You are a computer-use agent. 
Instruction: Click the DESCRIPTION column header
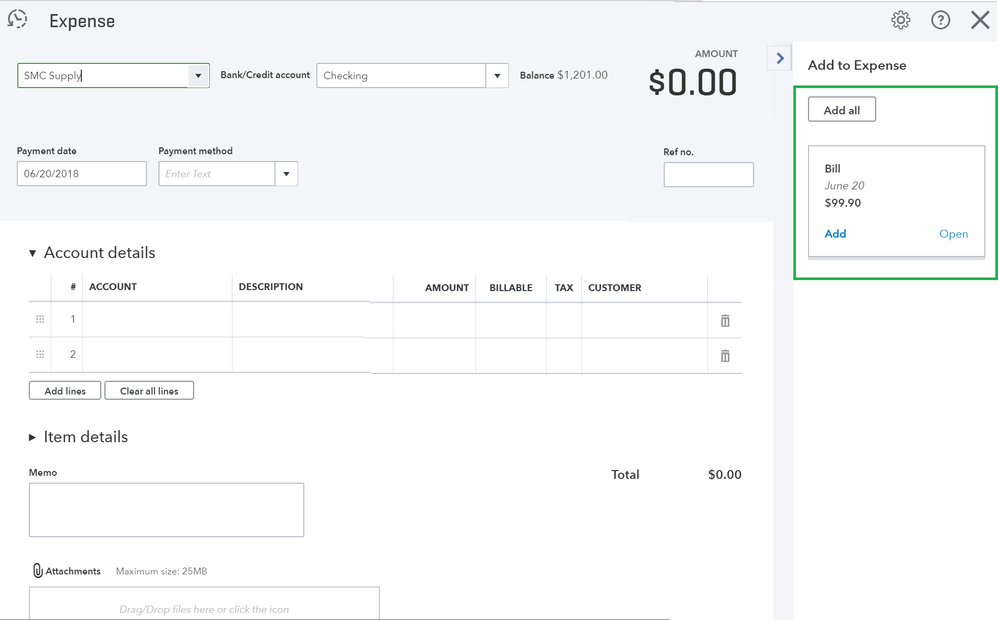[x=271, y=287]
